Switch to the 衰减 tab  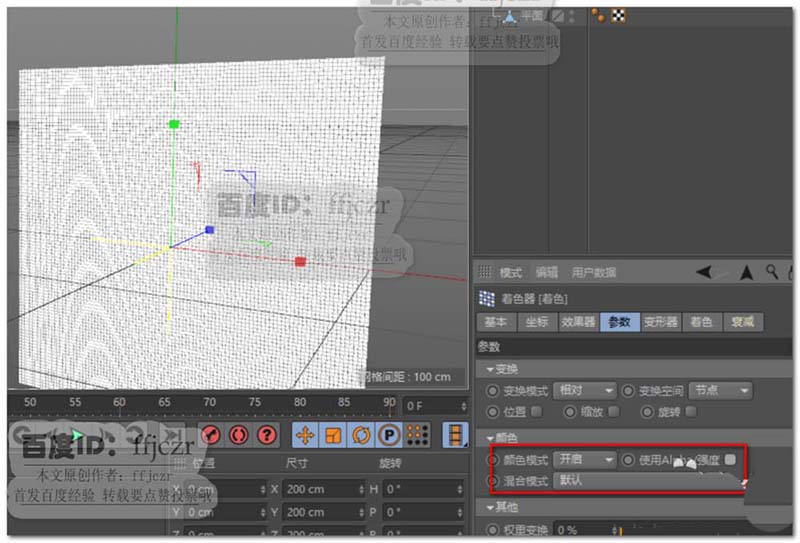pos(743,322)
